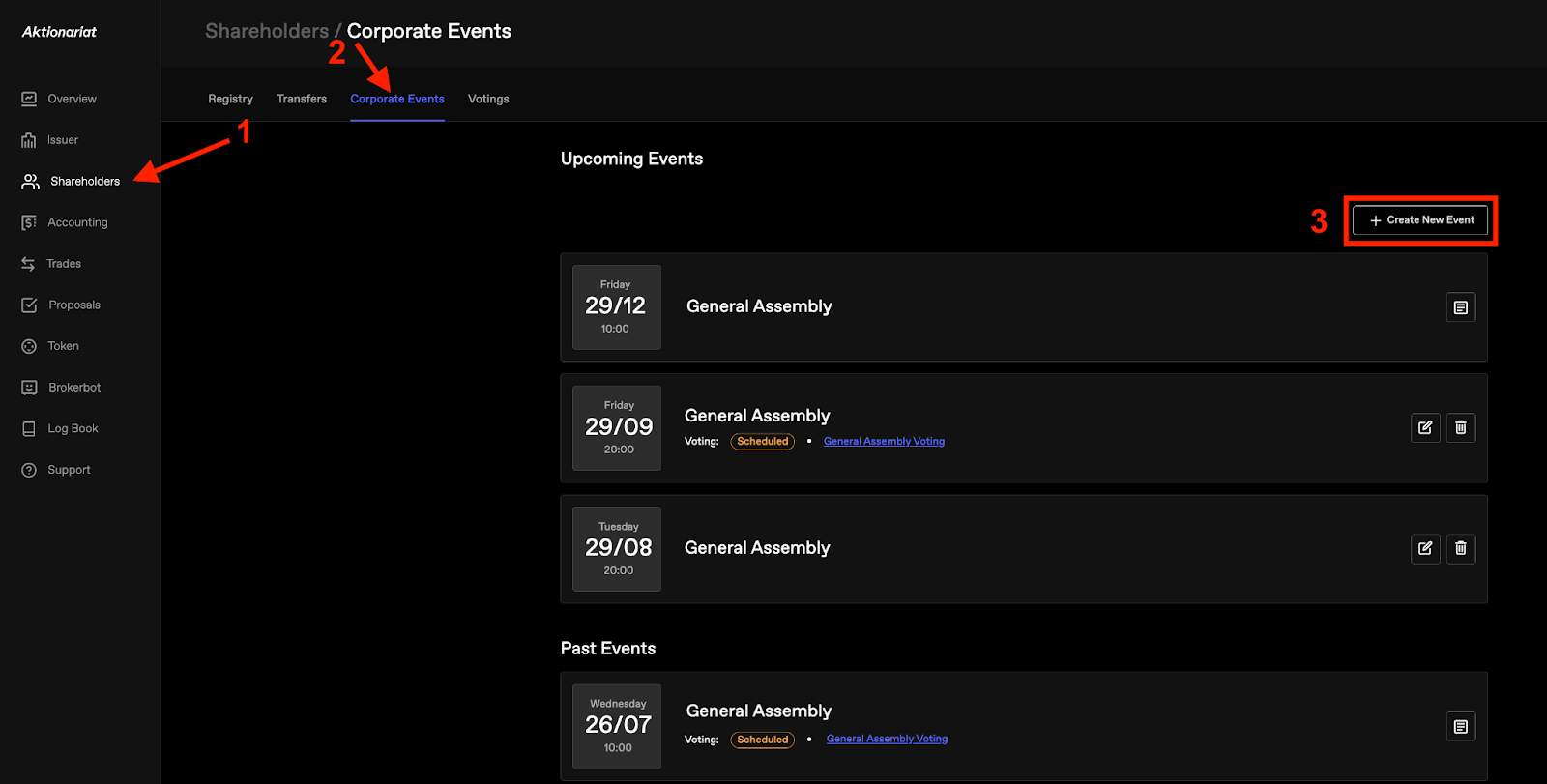Screen dimensions: 1547x784
Task: Open the Log Book page
Action: pos(73,429)
